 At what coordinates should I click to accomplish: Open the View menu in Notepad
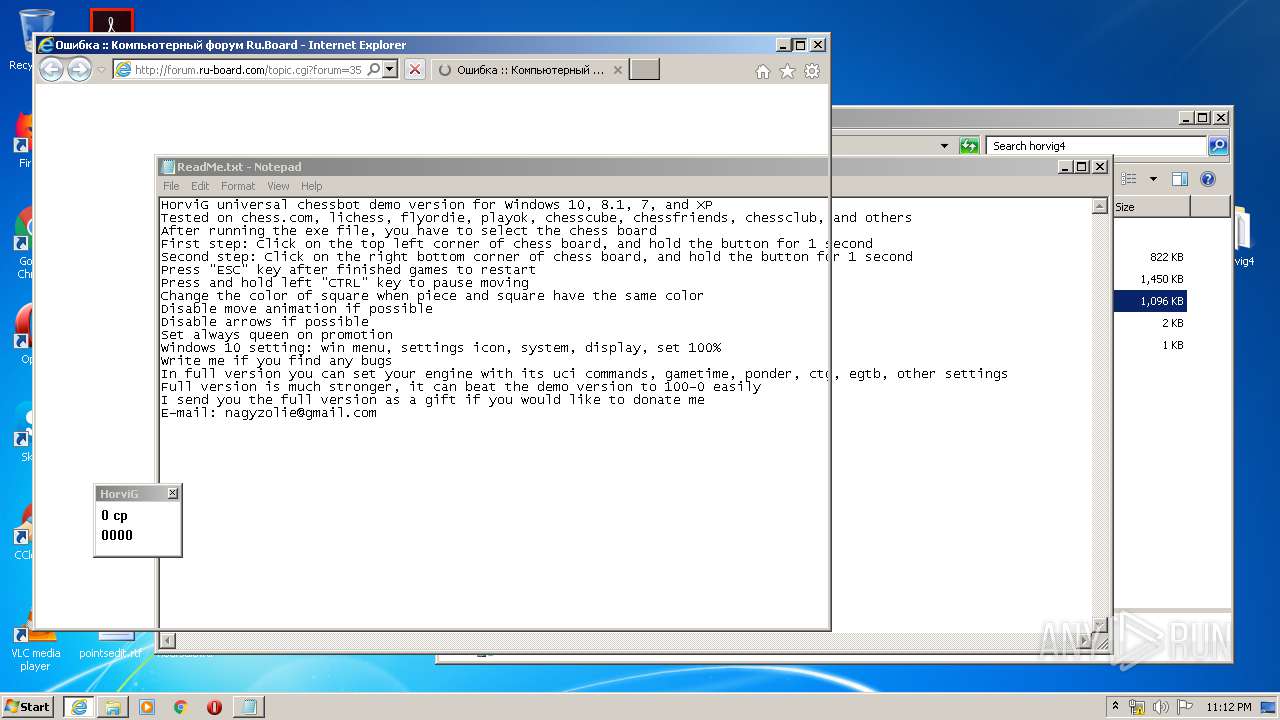(278, 186)
